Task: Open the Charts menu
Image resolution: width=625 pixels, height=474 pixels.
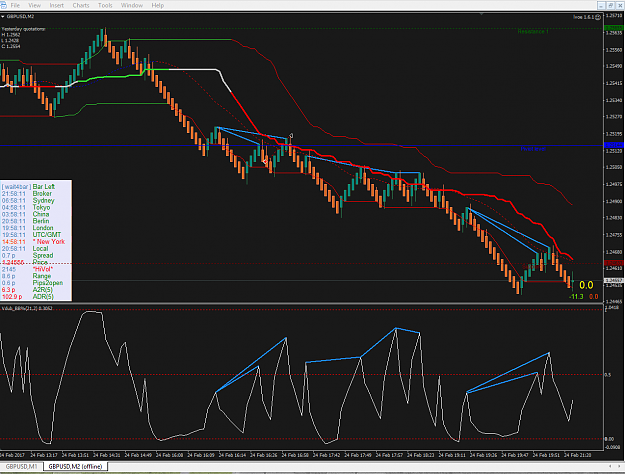Action: click(x=81, y=5)
